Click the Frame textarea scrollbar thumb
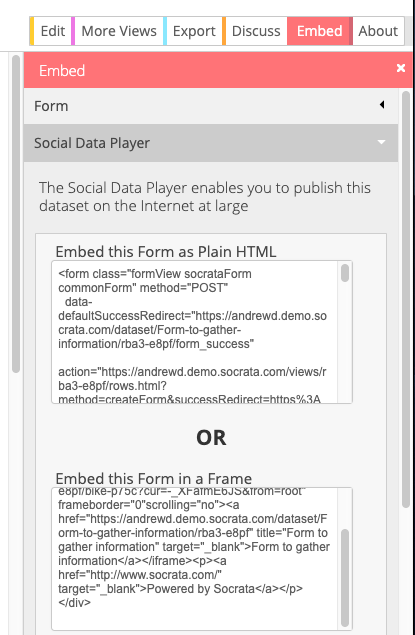The width and height of the screenshot is (415, 635). click(x=345, y=578)
